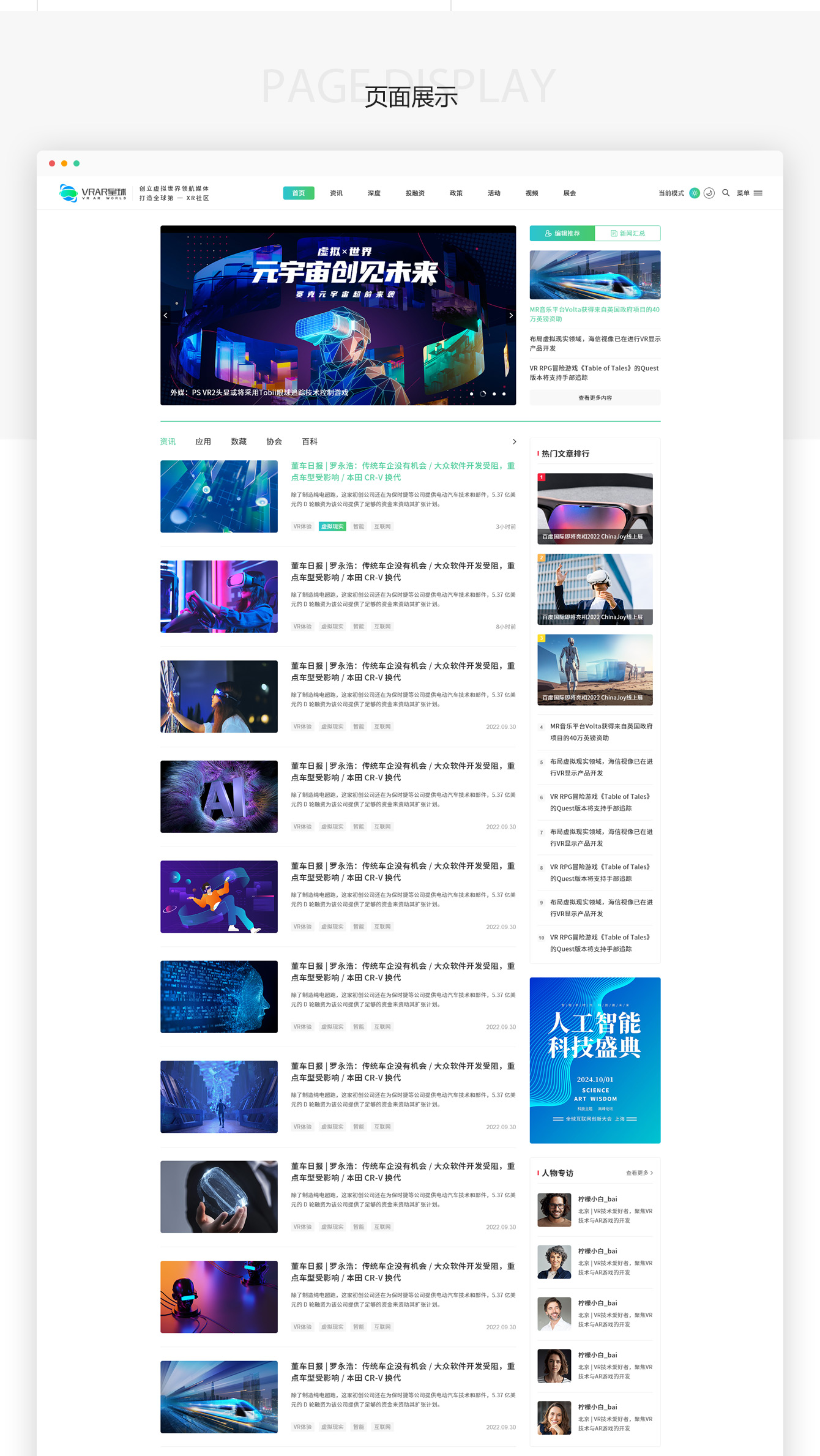Click the first carousel pagination dot
Viewport: 820px width, 1456px height.
(471, 394)
